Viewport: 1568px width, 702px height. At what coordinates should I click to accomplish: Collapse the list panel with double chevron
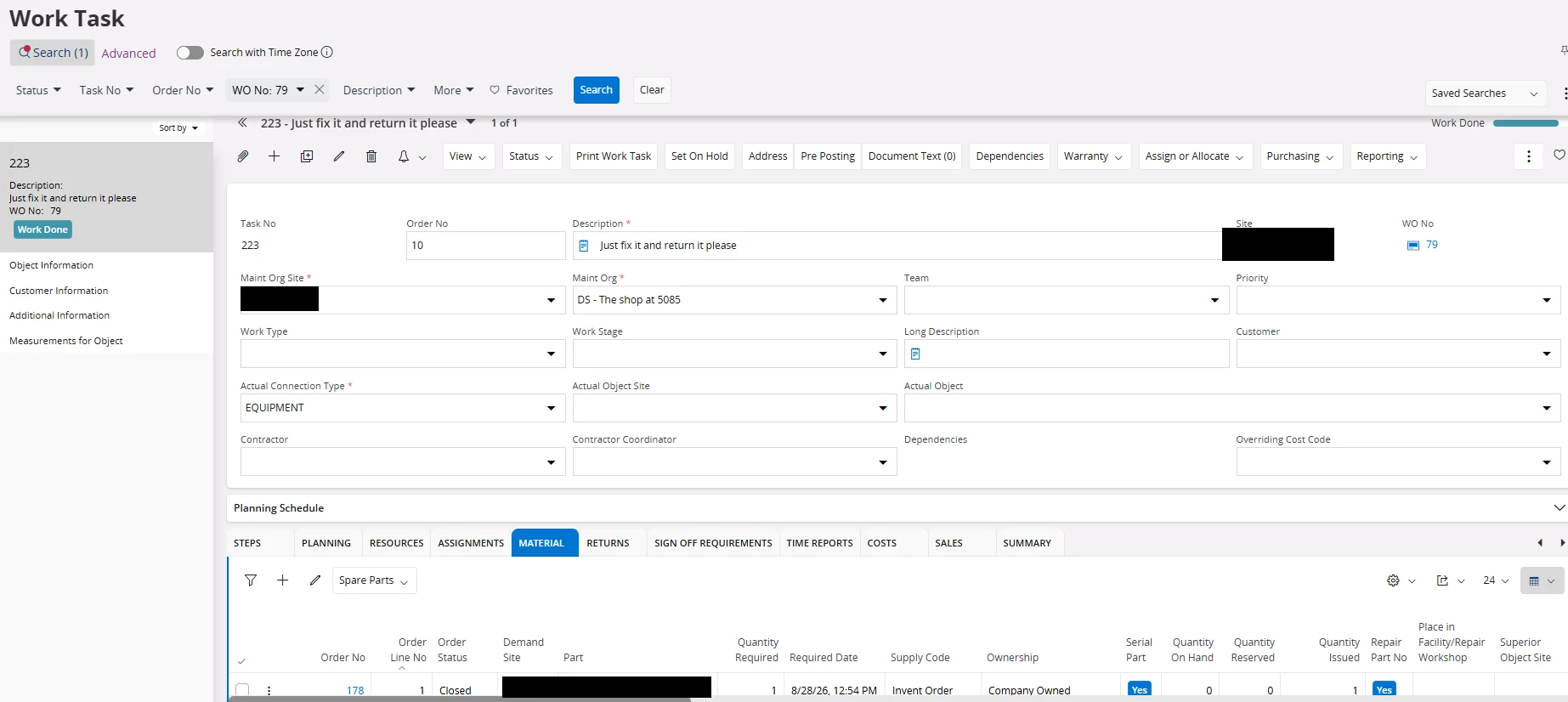243,123
